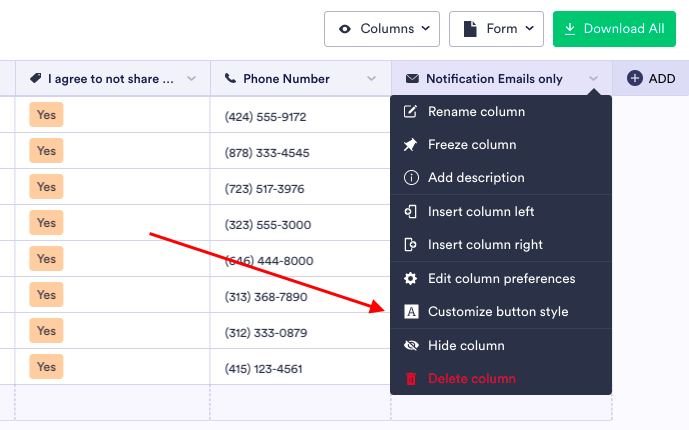Select the phone cell (424) 555-9172
This screenshot has width=689, height=430.
click(266, 117)
